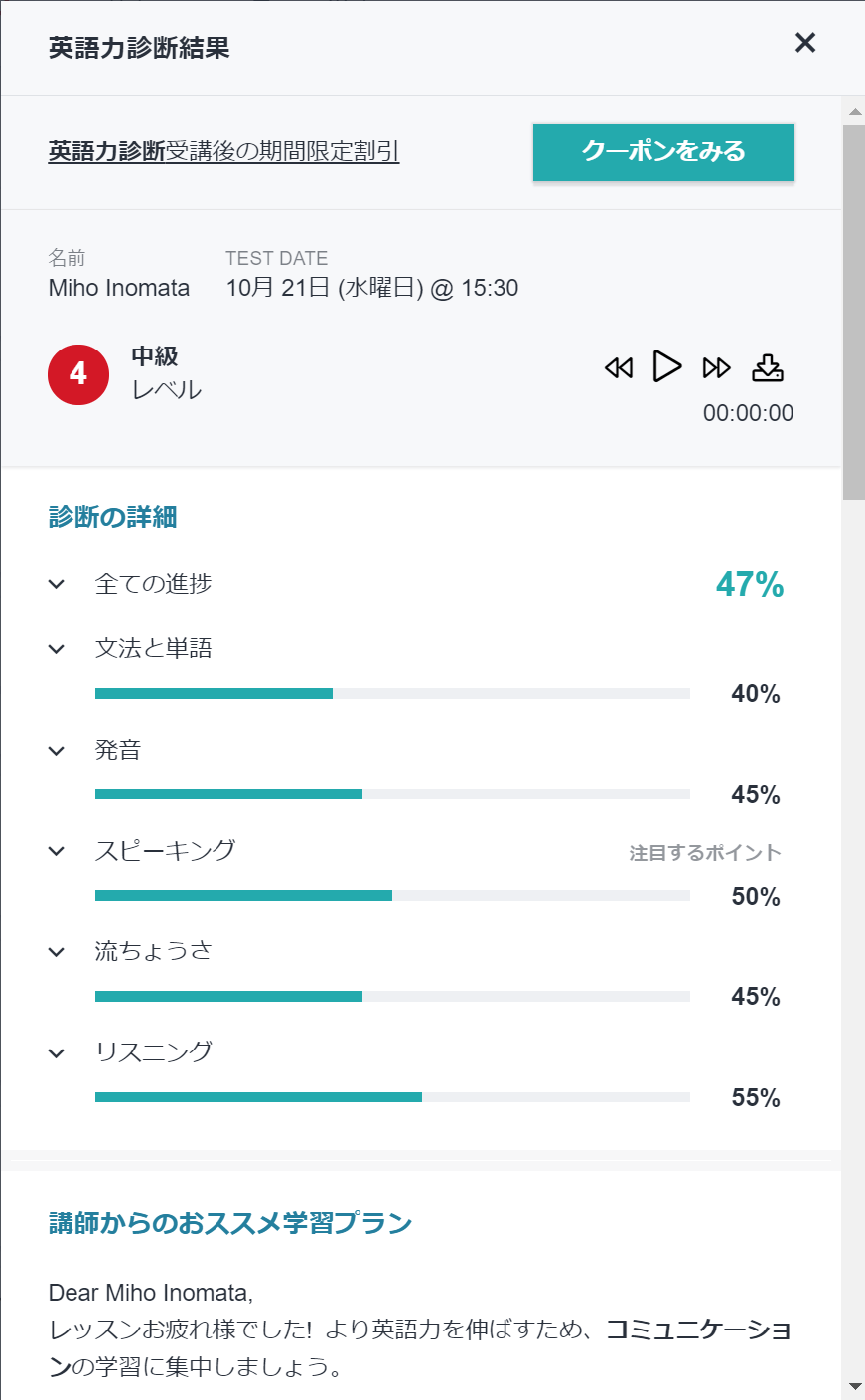Rewind the audio recording
Image resolution: width=865 pixels, height=1400 pixels.
pyautogui.click(x=618, y=368)
